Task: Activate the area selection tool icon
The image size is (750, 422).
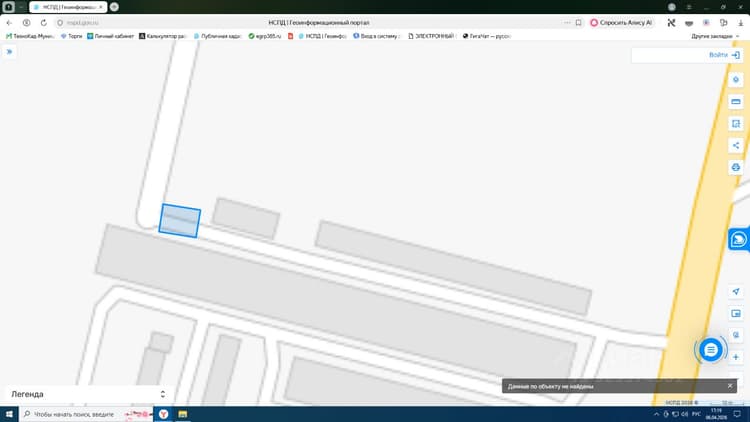Action: [736, 123]
